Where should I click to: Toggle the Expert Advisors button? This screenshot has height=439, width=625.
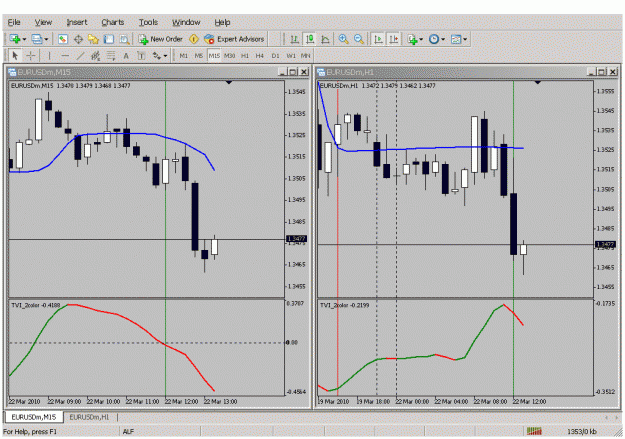click(234, 39)
